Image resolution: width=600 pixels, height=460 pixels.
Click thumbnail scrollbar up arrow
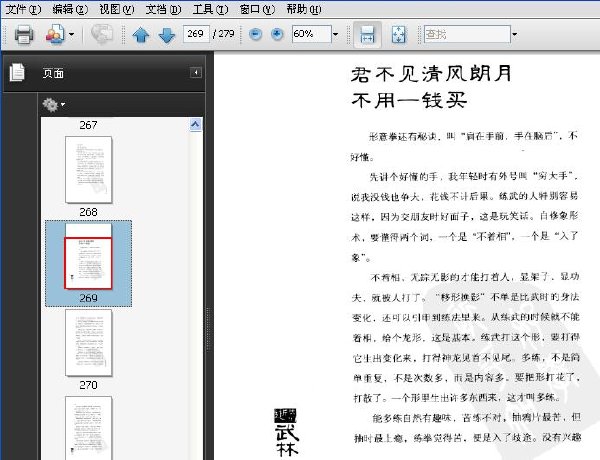196,124
